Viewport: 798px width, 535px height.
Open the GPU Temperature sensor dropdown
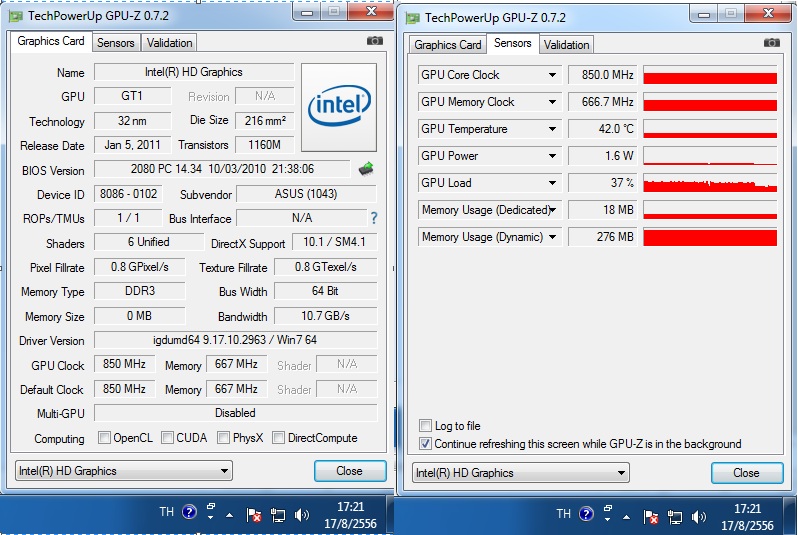(x=552, y=129)
